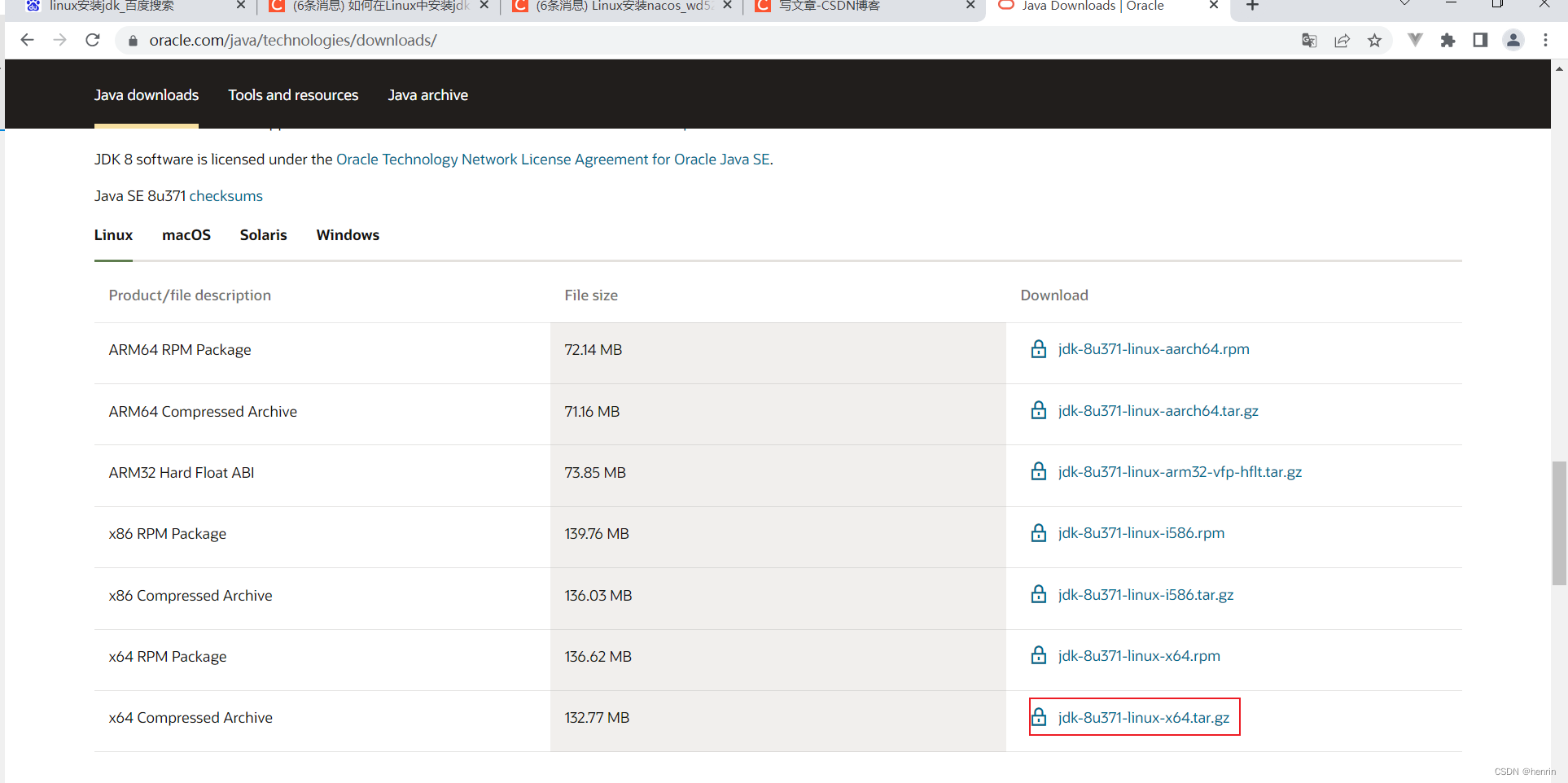Toggle the browser side panel

click(1480, 40)
